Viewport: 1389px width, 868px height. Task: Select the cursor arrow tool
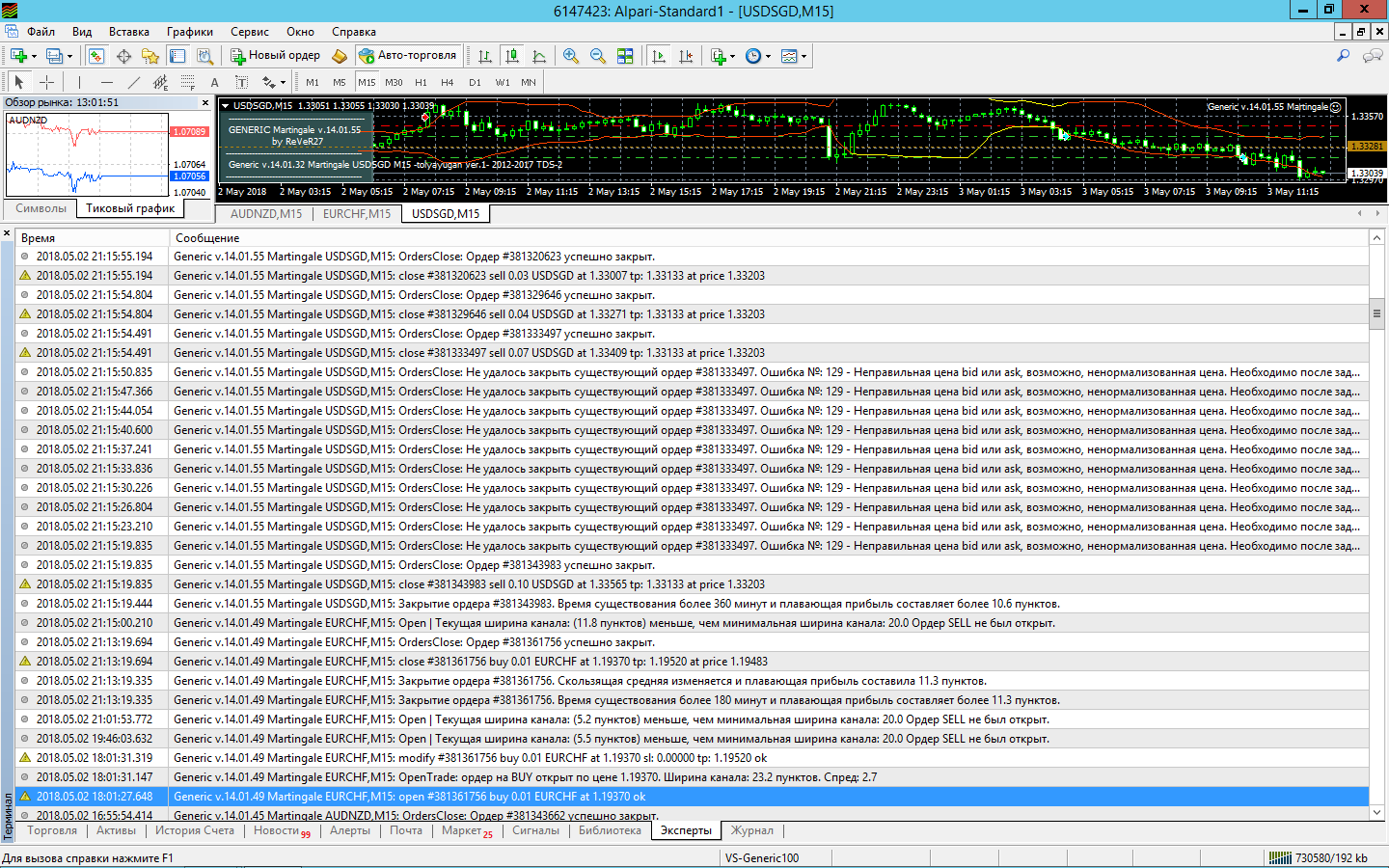click(19, 82)
